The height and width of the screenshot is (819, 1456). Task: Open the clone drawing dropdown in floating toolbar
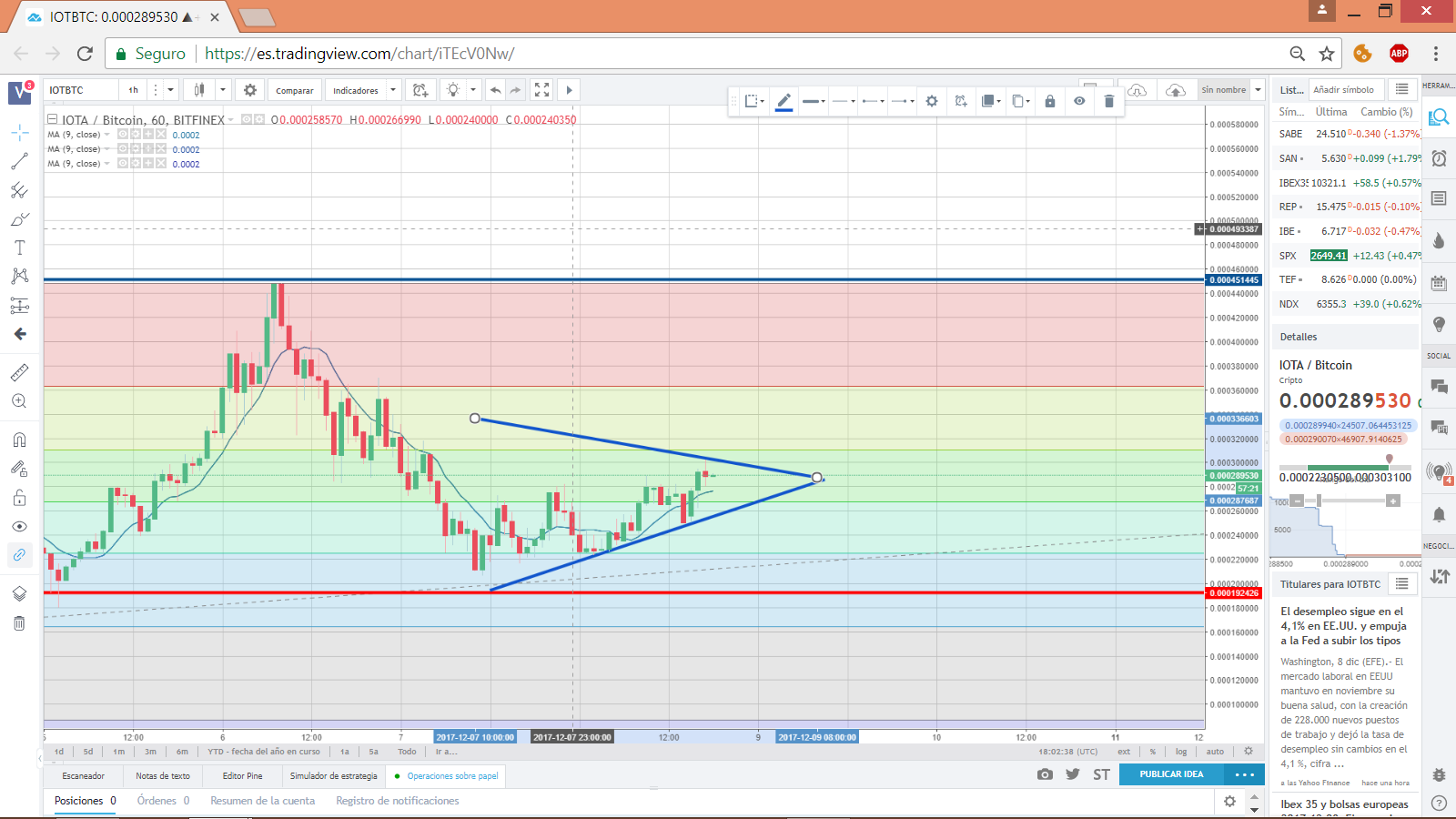[1022, 101]
